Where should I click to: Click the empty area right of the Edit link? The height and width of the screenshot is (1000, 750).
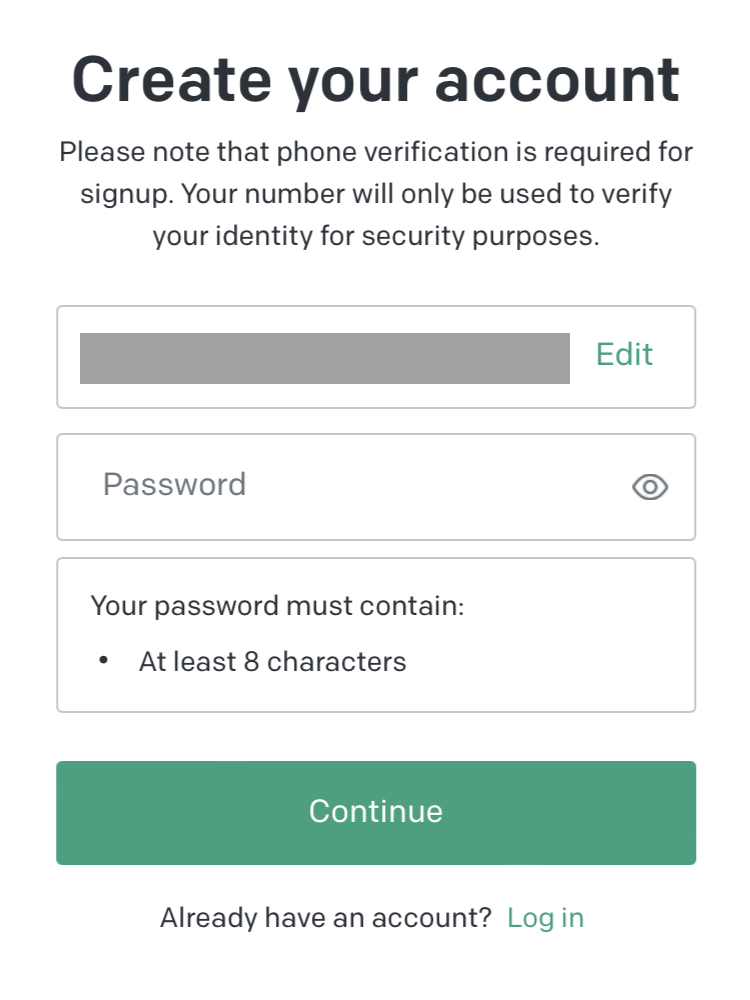(676, 356)
